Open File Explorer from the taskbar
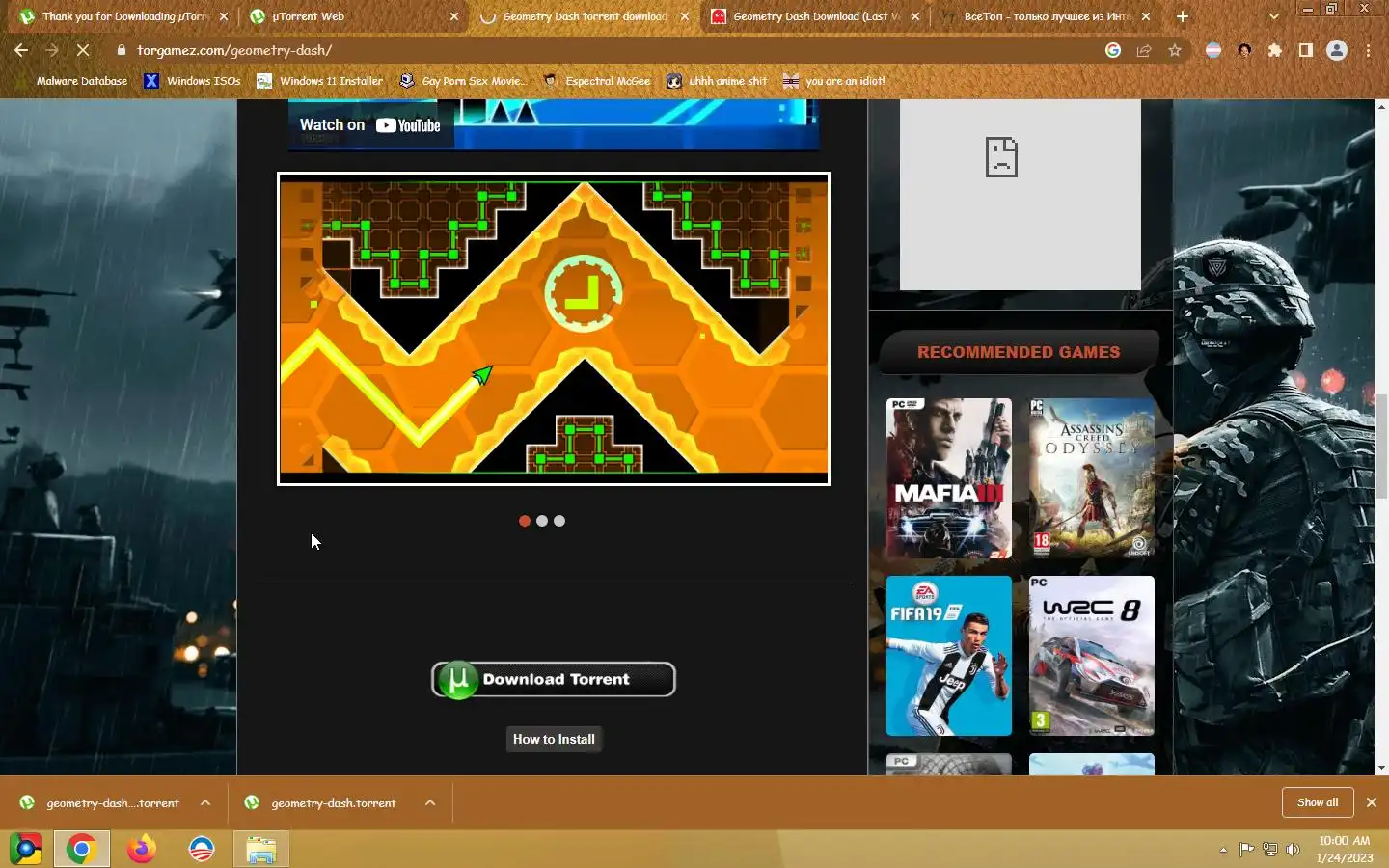The image size is (1389, 868). (x=260, y=850)
